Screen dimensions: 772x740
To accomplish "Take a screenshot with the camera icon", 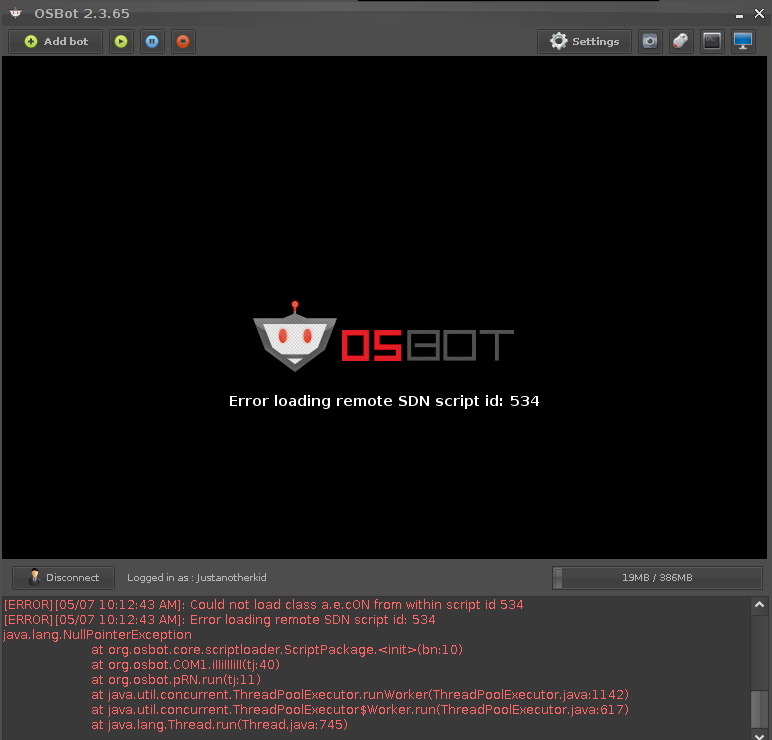I will pyautogui.click(x=650, y=41).
